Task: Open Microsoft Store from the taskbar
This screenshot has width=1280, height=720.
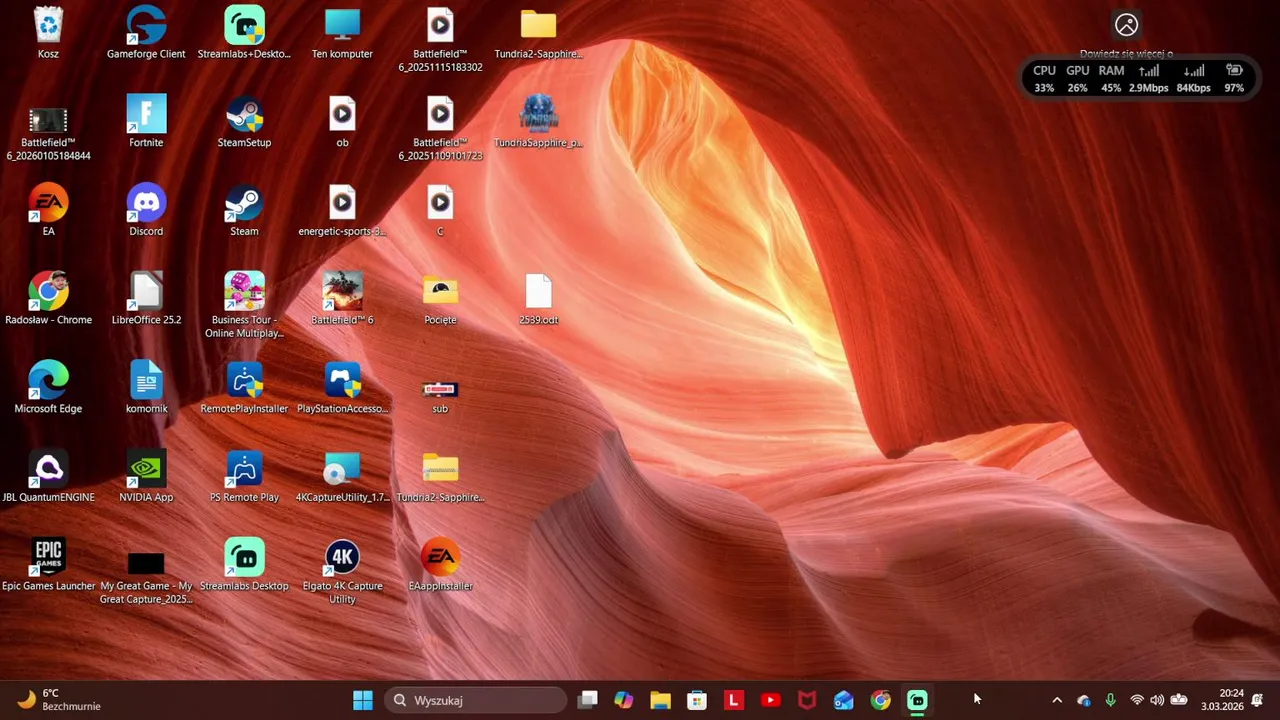Action: pos(697,700)
